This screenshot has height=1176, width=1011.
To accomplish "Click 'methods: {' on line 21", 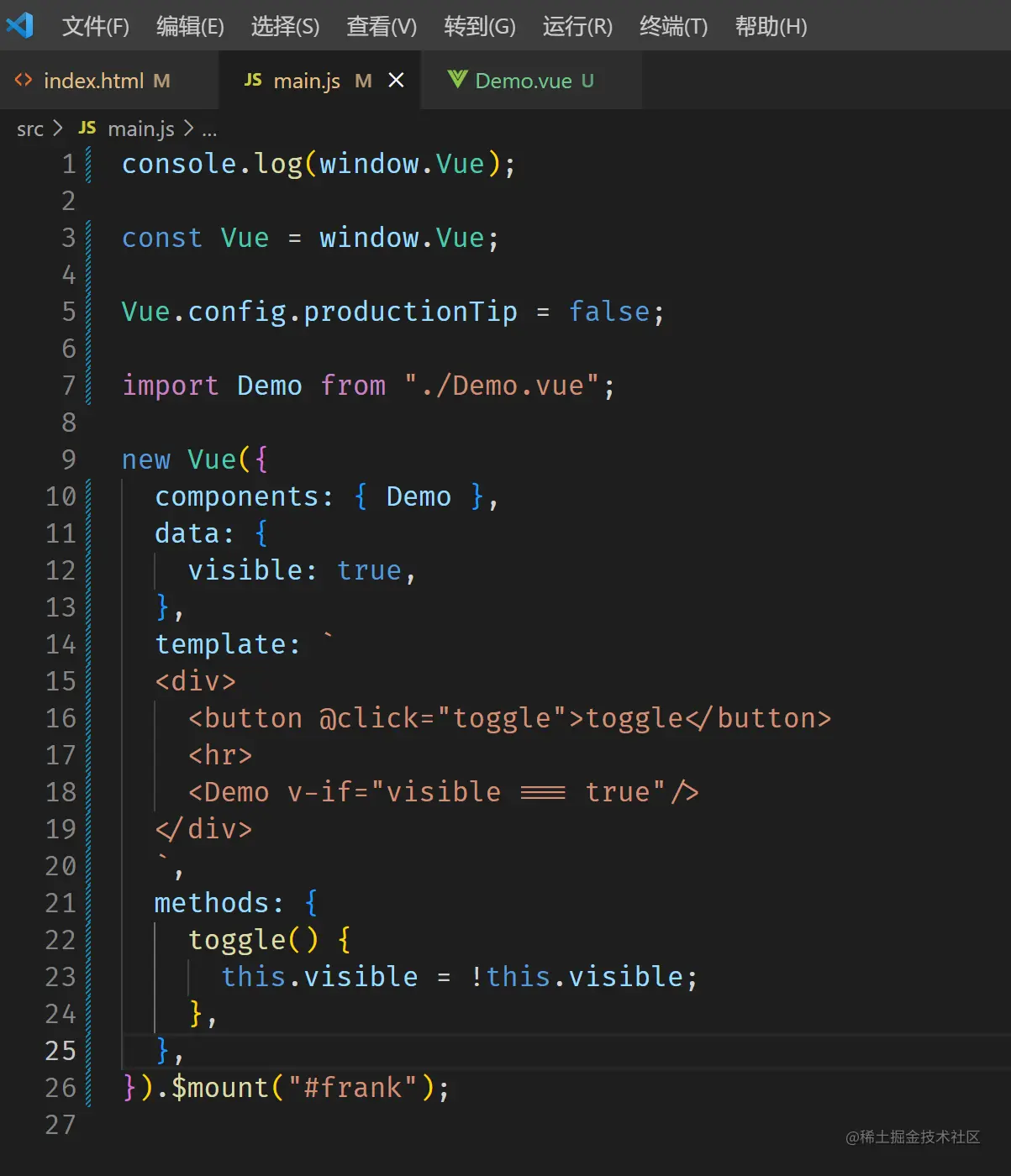I will coord(236,903).
